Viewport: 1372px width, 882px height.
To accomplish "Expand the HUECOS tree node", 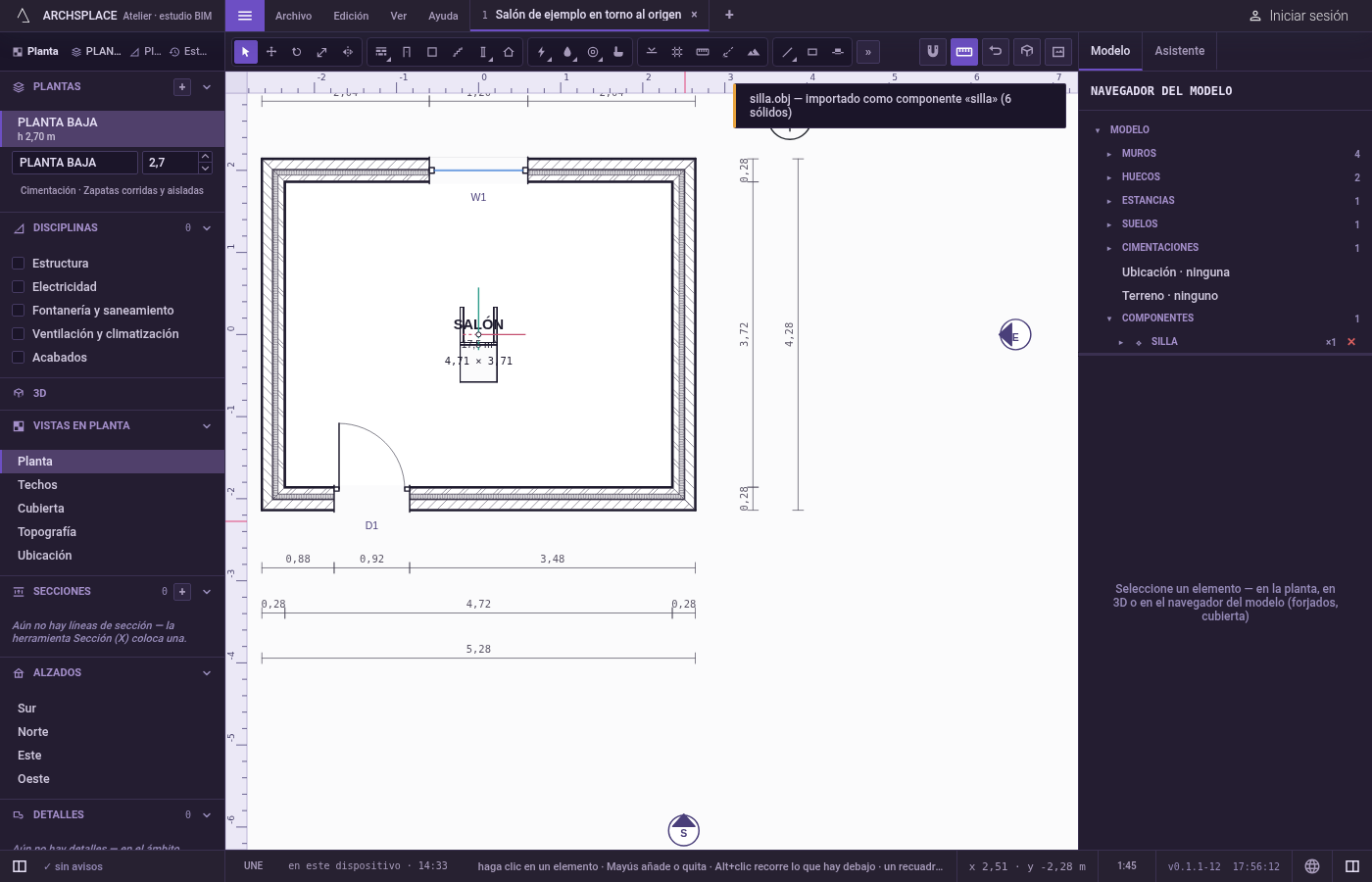I will 1109,177.
